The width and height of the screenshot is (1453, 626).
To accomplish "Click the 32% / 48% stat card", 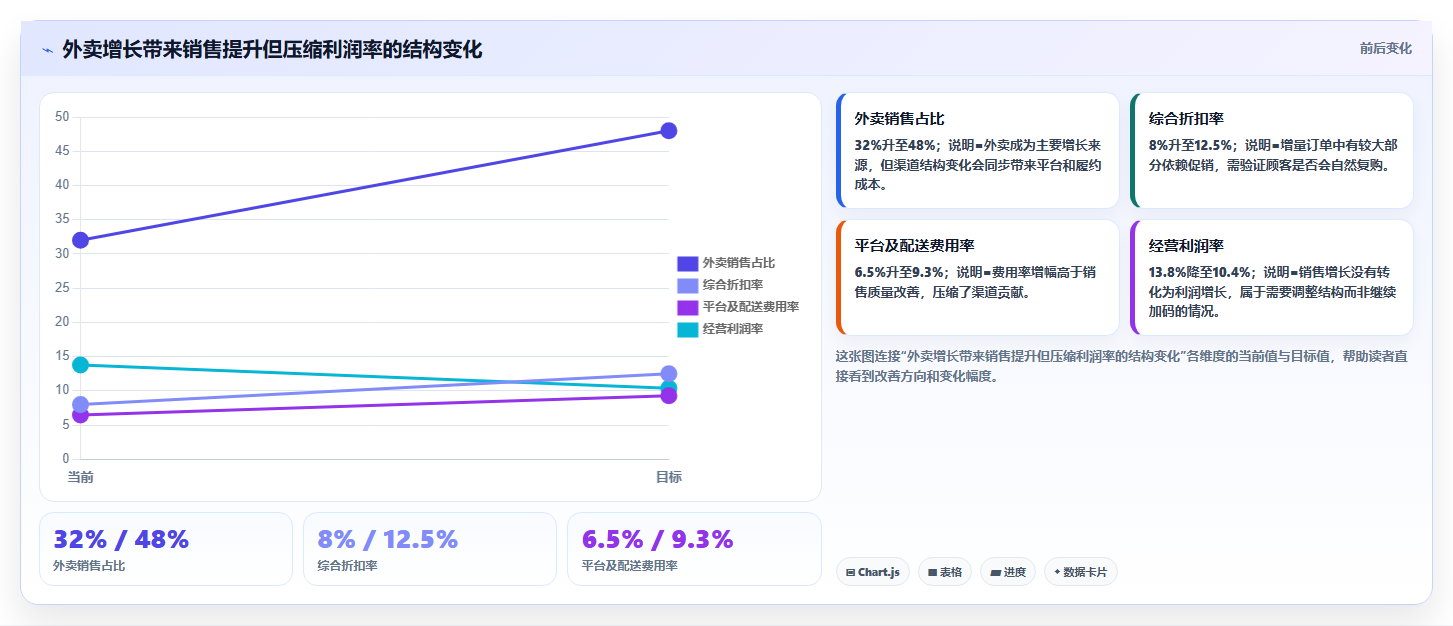I will 166,549.
